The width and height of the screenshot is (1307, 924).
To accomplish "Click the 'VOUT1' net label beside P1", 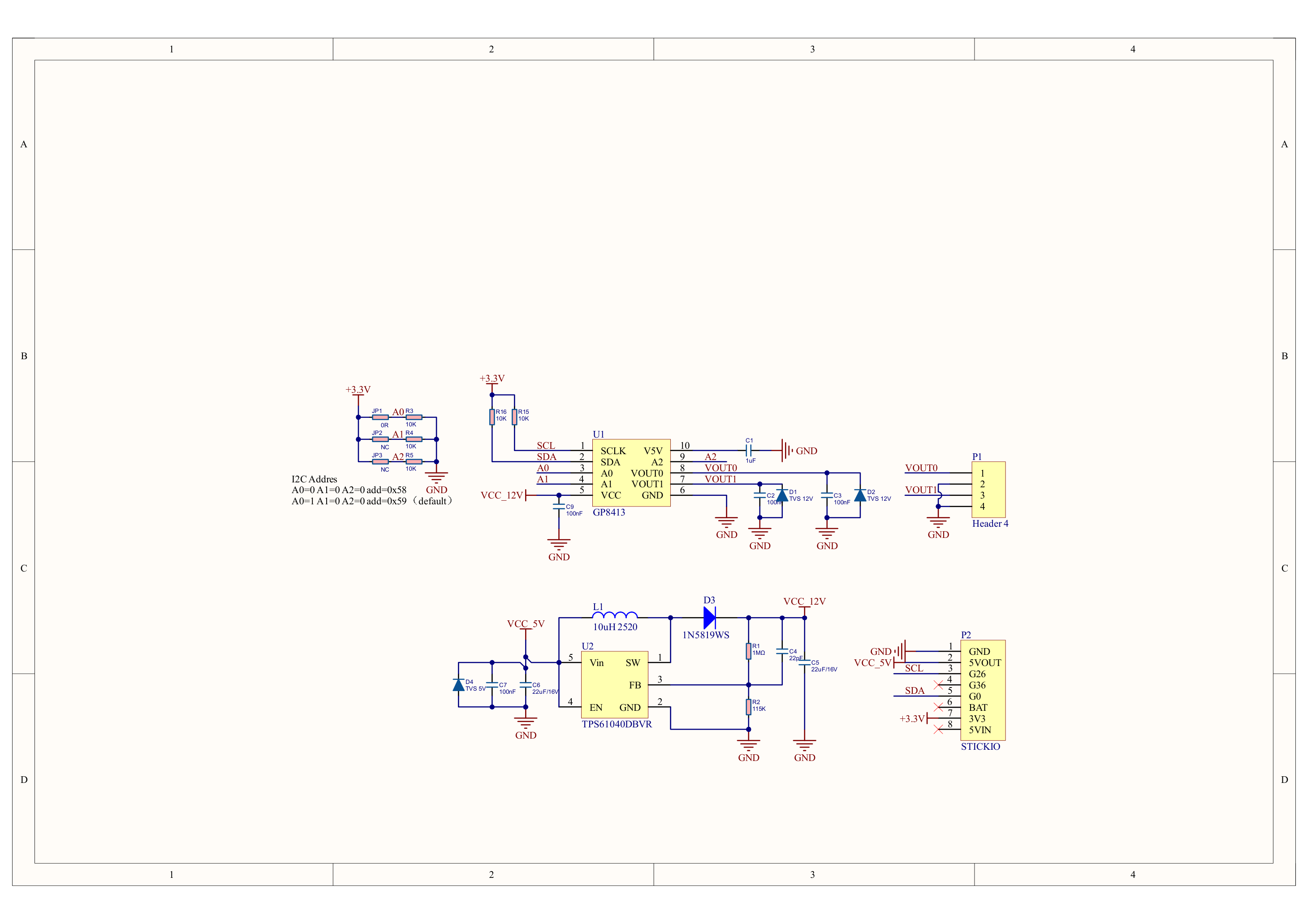I will coord(921,490).
